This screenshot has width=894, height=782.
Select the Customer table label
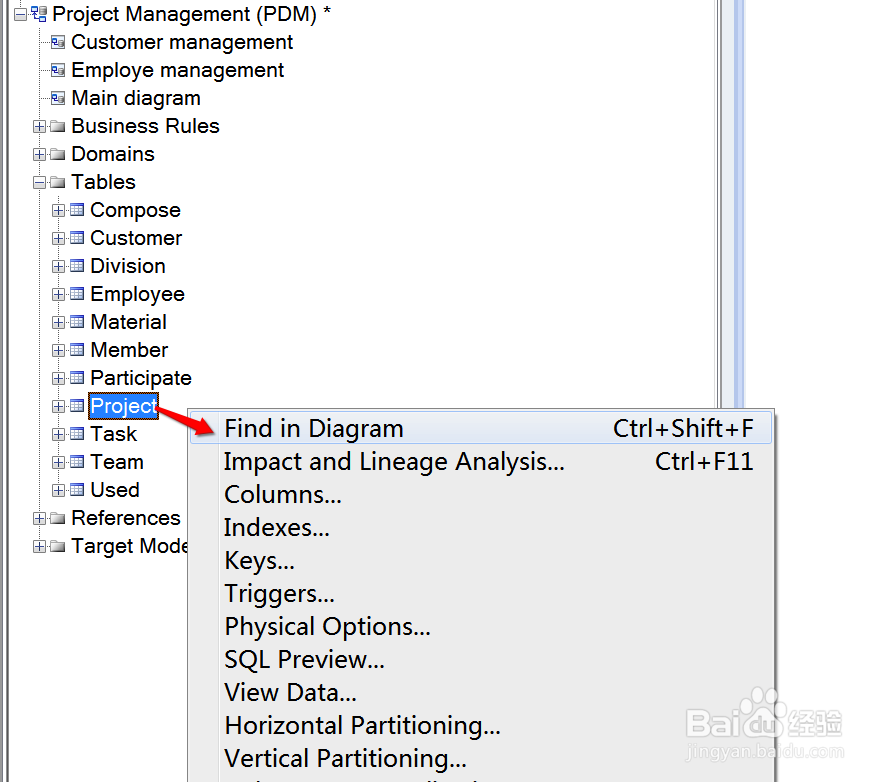tap(136, 238)
